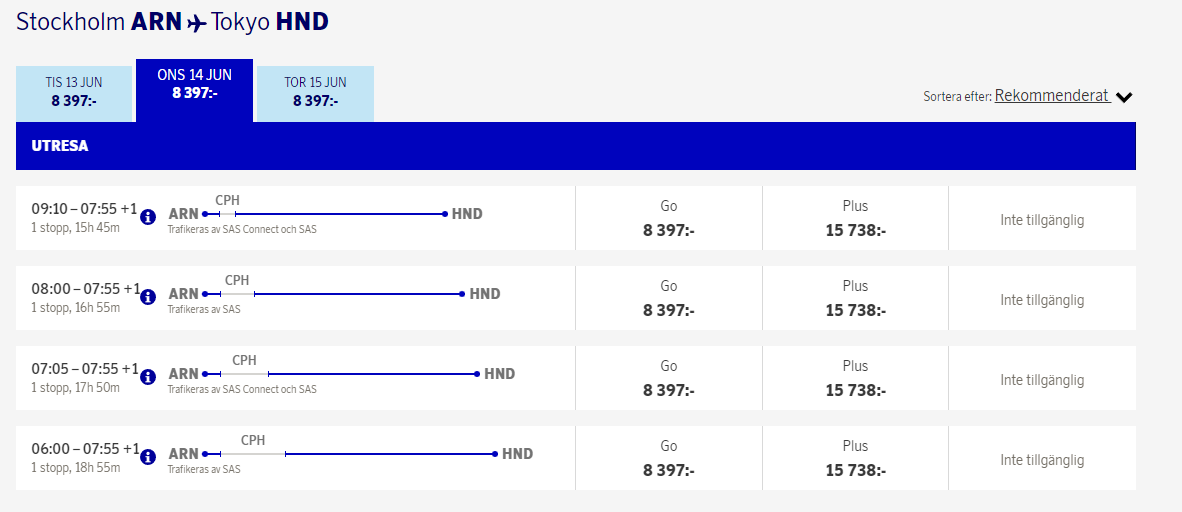The image size is (1182, 512).
Task: Switch to the TOR 15 JUN date tab
Action: [x=315, y=92]
